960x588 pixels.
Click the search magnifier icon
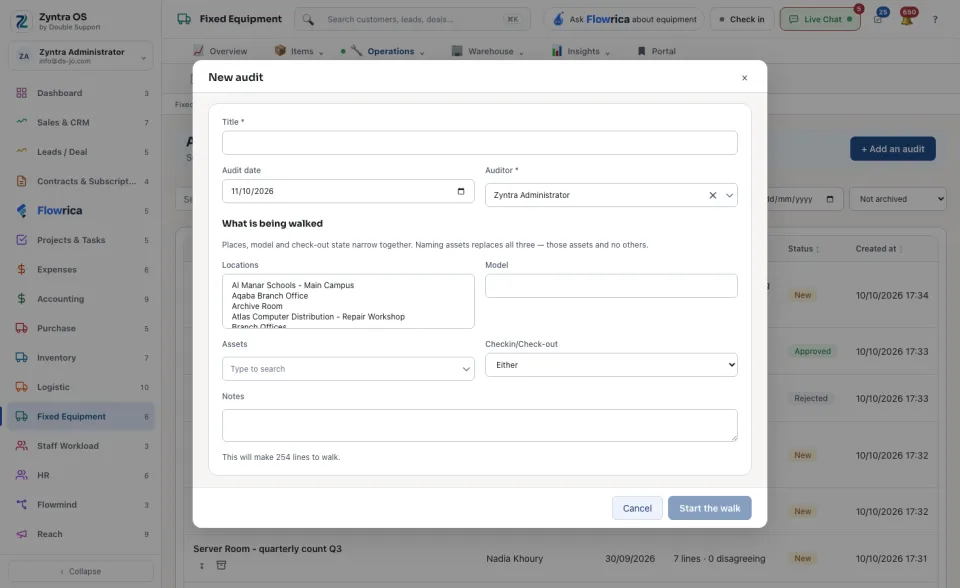coord(308,20)
